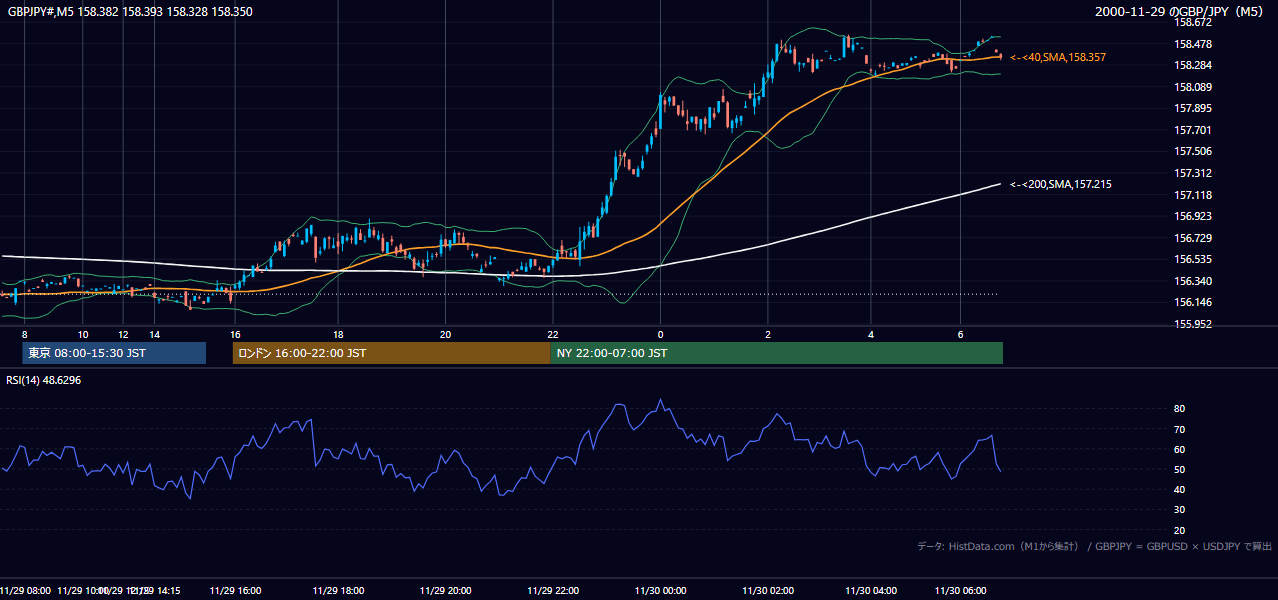This screenshot has height=600, width=1278.
Task: Click price axis value 157.701
Action: (1194, 130)
